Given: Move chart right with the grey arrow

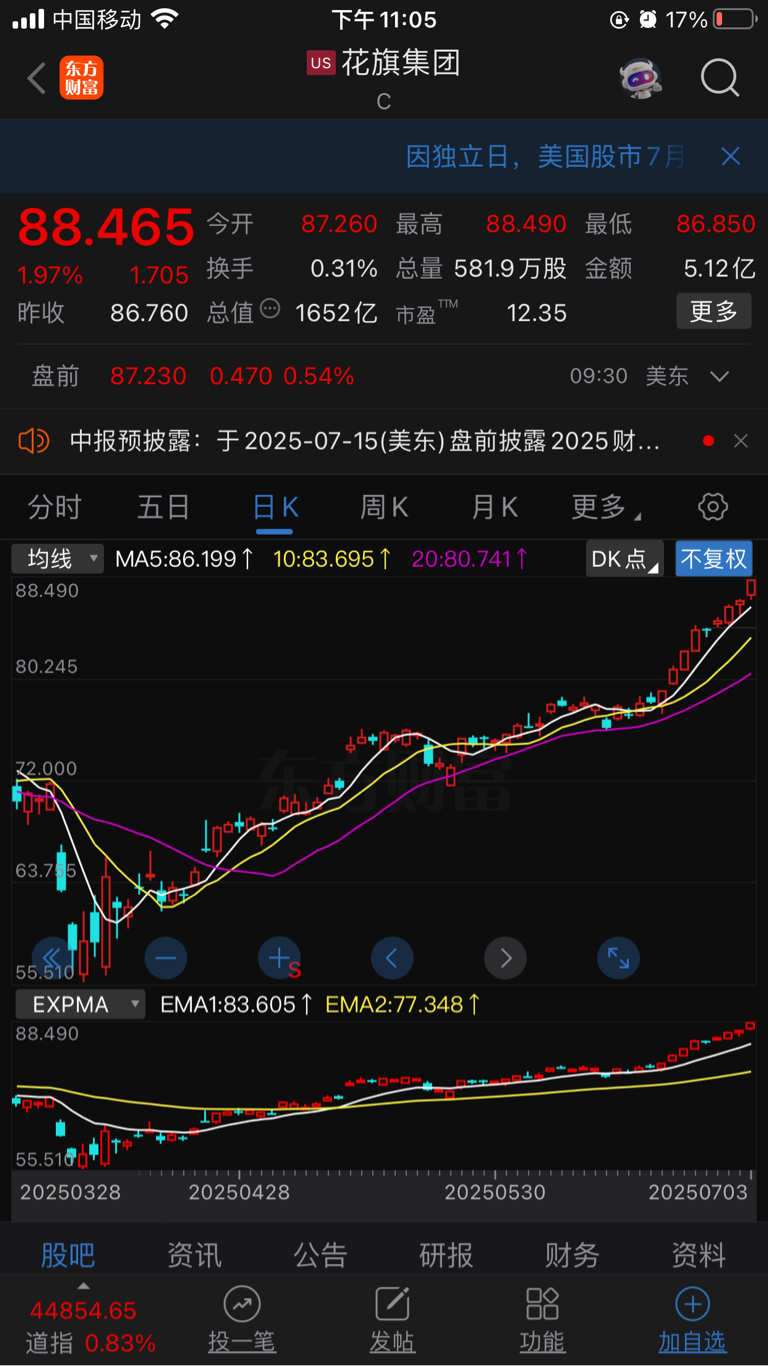Looking at the screenshot, I should 505,958.
